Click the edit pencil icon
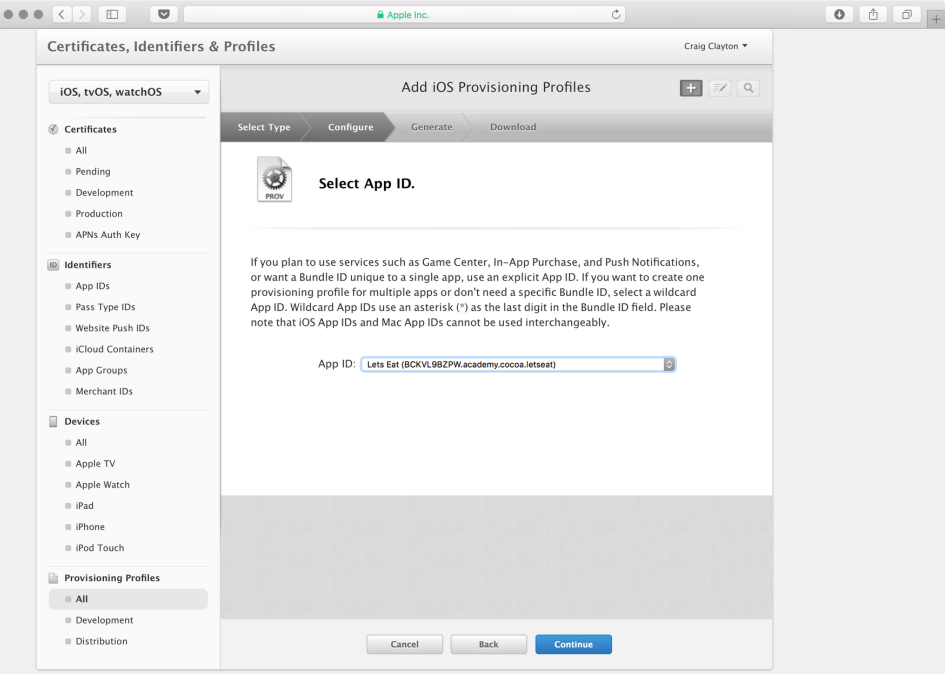The image size is (945, 674). (x=720, y=88)
